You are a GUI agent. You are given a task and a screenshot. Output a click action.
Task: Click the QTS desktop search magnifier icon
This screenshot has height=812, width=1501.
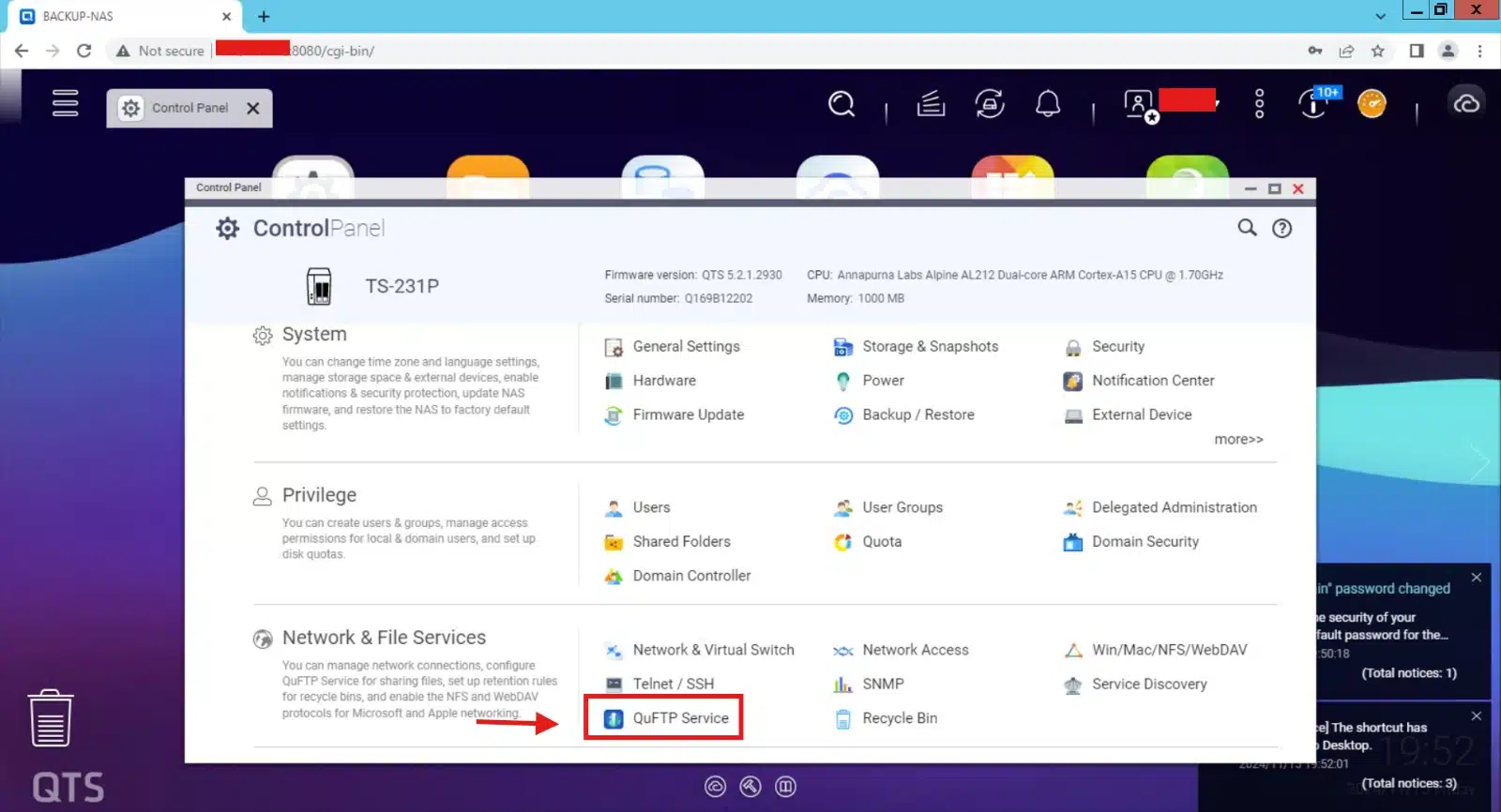point(841,103)
